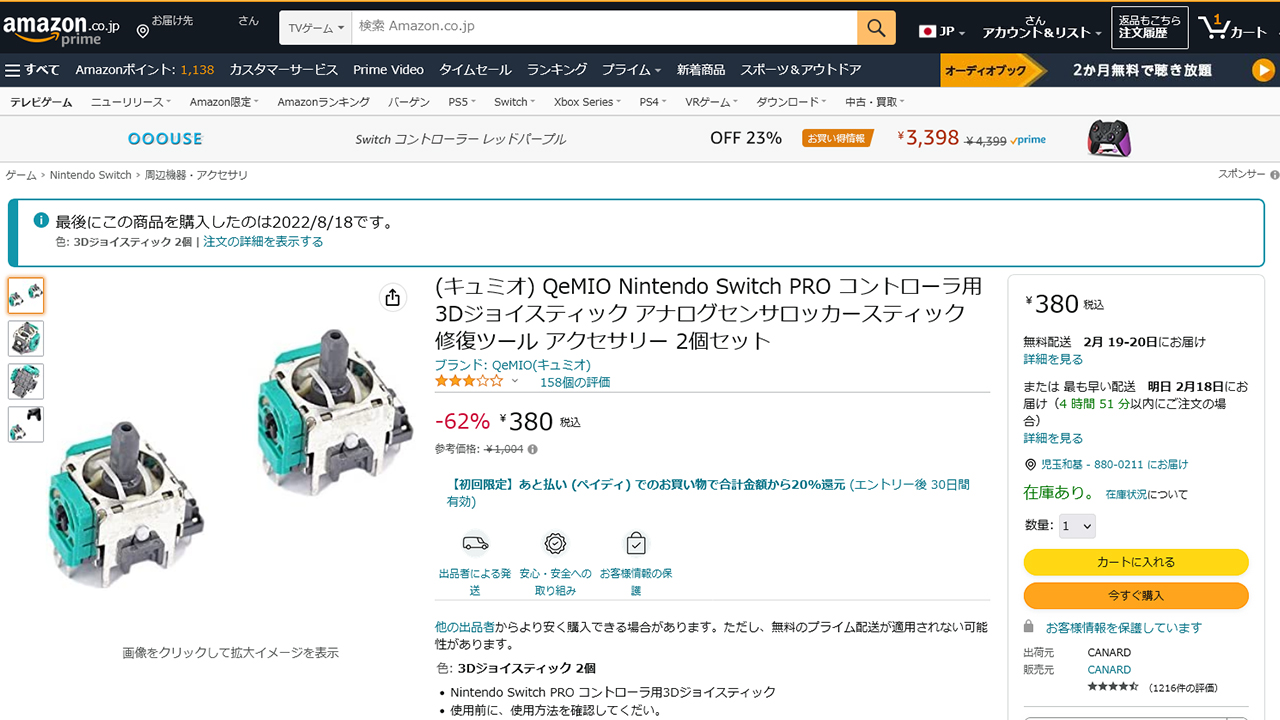Open the タイムセール menu item

pos(475,70)
